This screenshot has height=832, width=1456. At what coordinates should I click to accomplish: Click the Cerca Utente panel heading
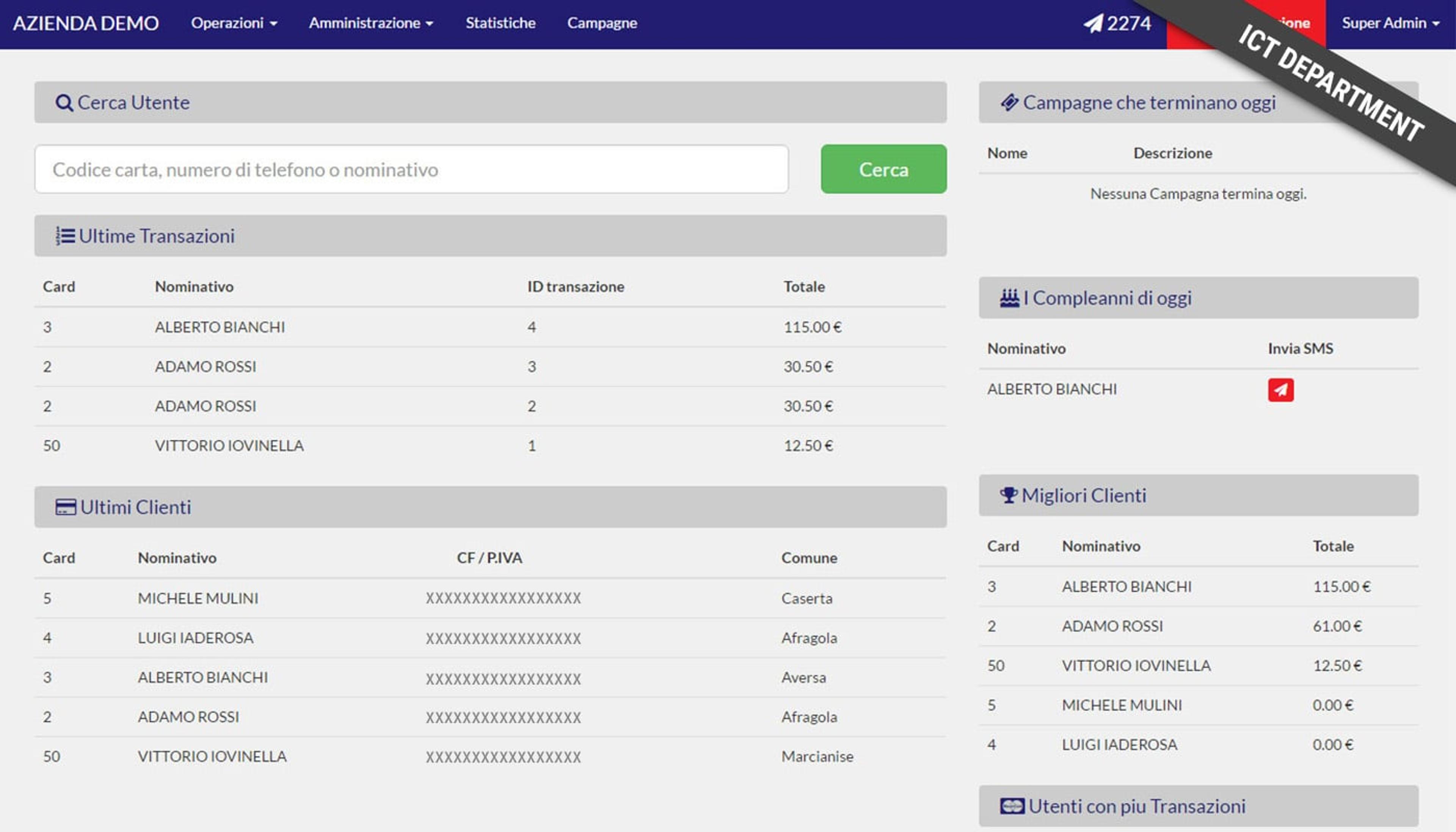pyautogui.click(x=490, y=102)
